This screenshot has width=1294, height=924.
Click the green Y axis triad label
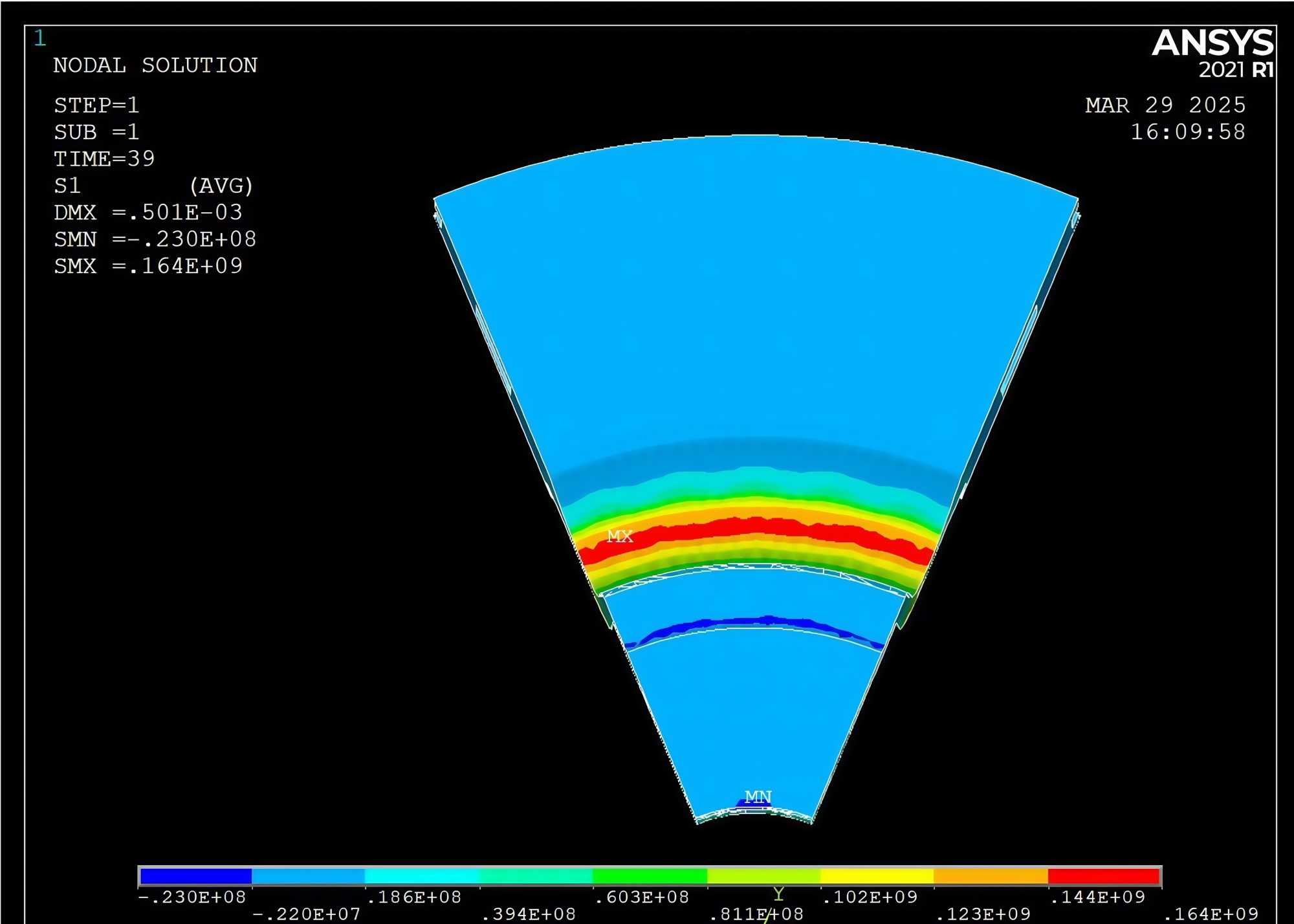pos(778,894)
